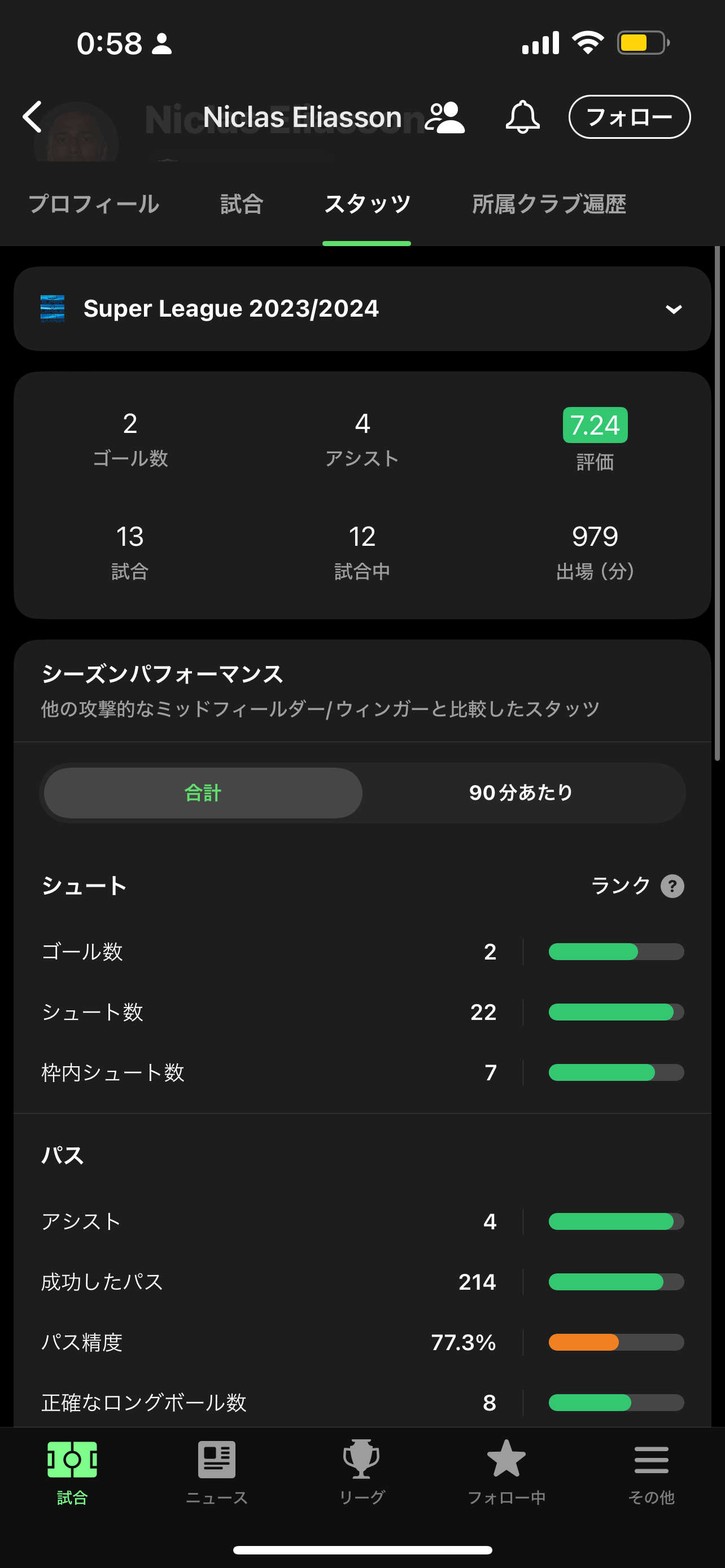Tap the back arrow icon
725x1568 pixels.
tap(33, 117)
